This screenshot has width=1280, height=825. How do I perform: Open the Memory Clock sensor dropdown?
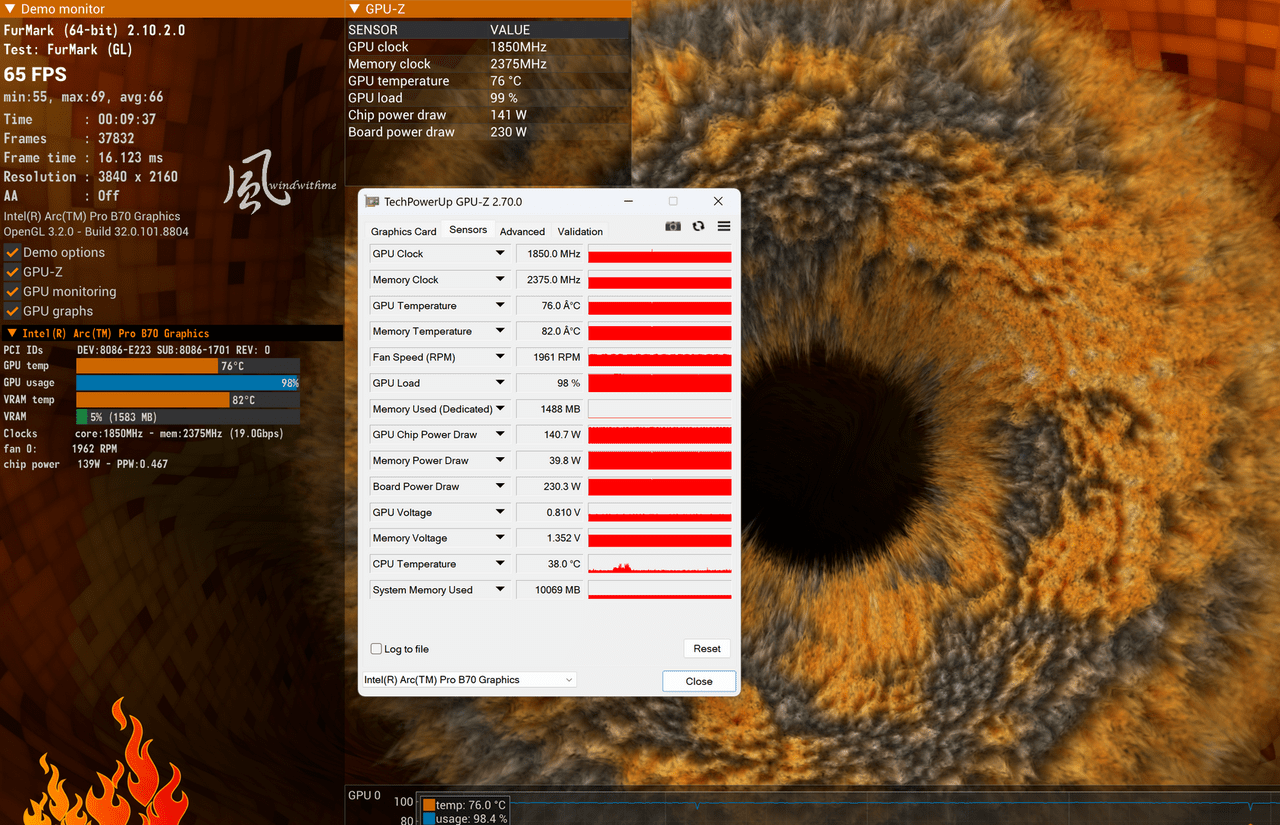[x=500, y=280]
